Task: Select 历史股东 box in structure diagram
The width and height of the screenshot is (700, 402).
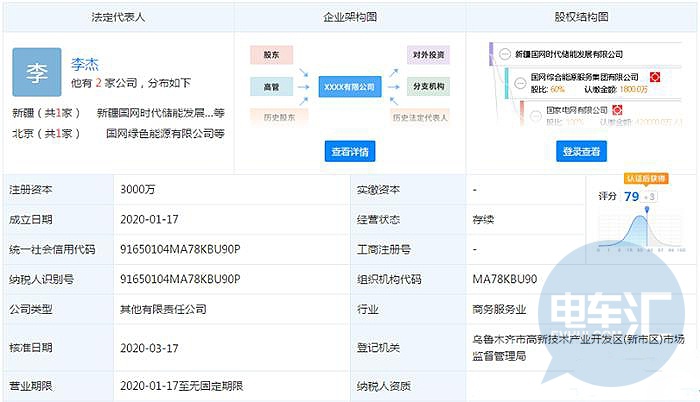Action: 279,117
